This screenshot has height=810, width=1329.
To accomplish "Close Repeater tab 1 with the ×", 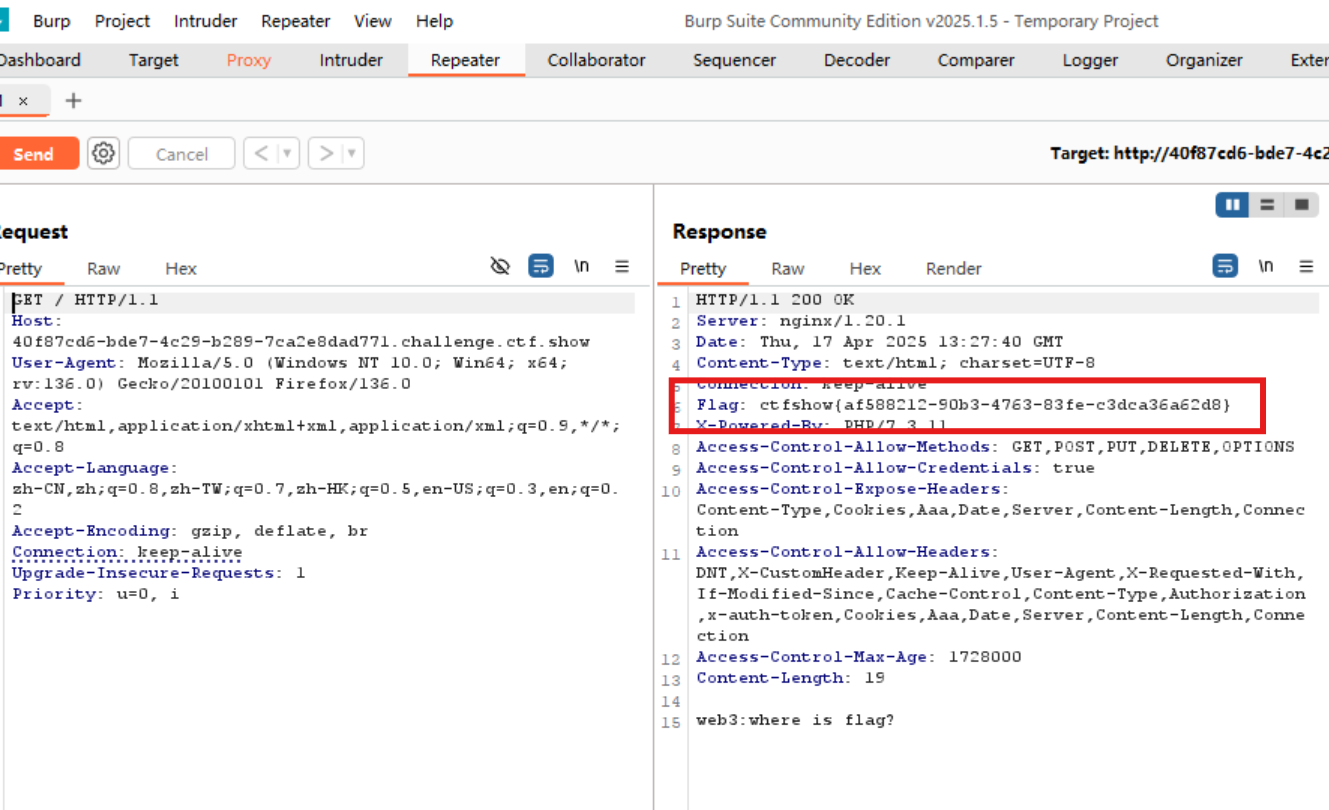I will pos(23,101).
